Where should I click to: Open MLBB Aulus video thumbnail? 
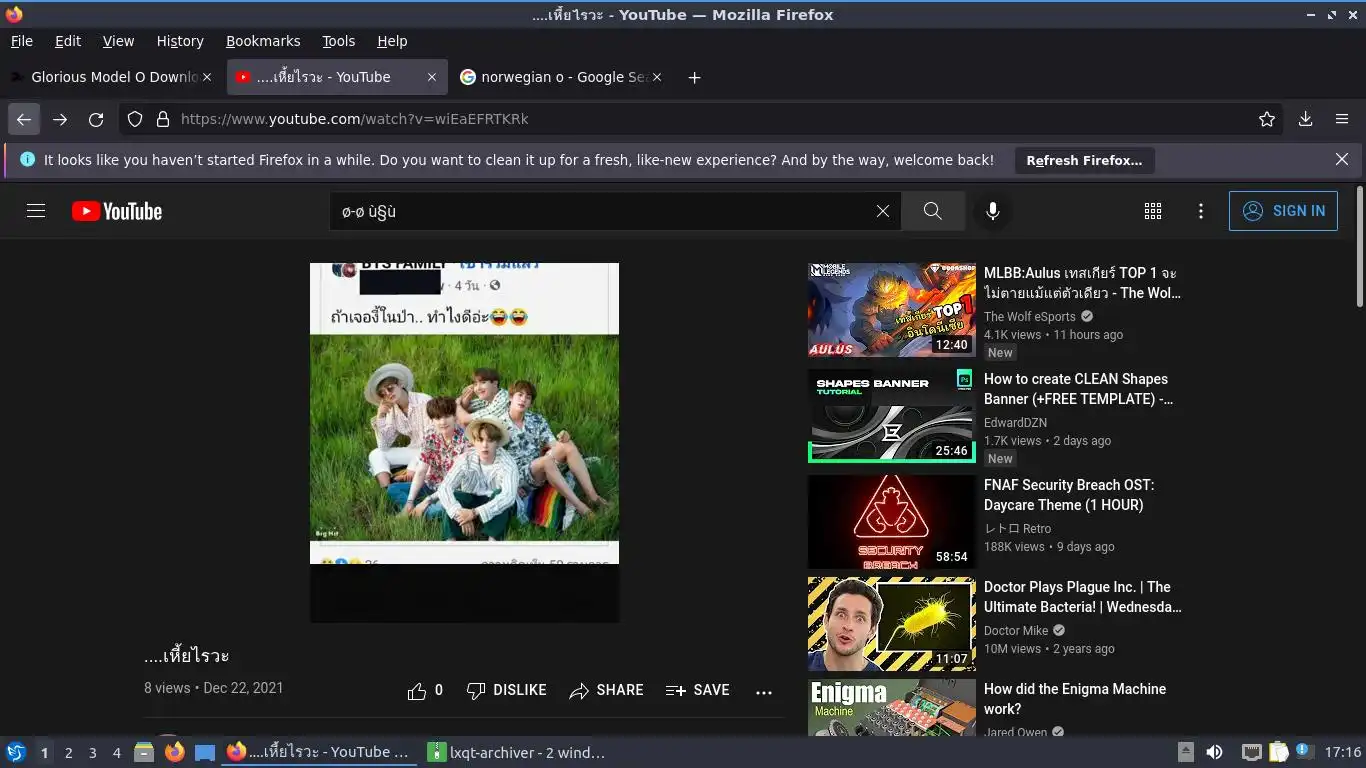coord(891,310)
